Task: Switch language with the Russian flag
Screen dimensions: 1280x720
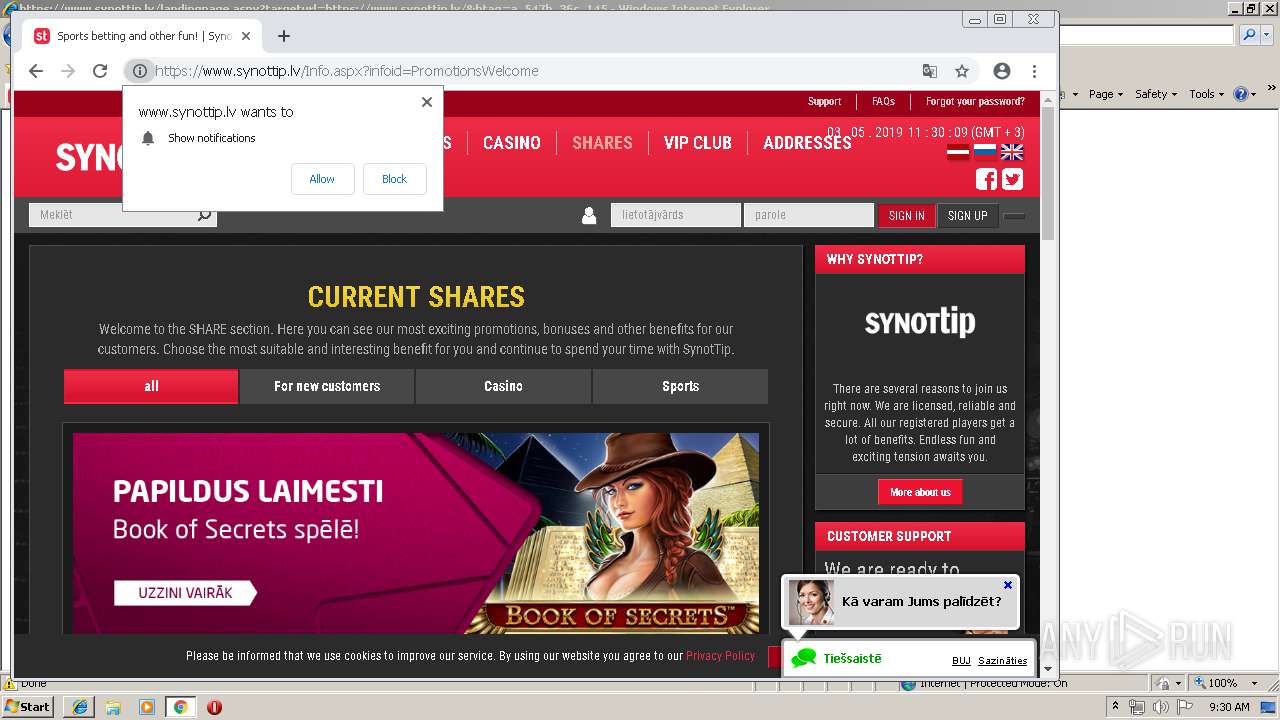Action: pos(985,152)
